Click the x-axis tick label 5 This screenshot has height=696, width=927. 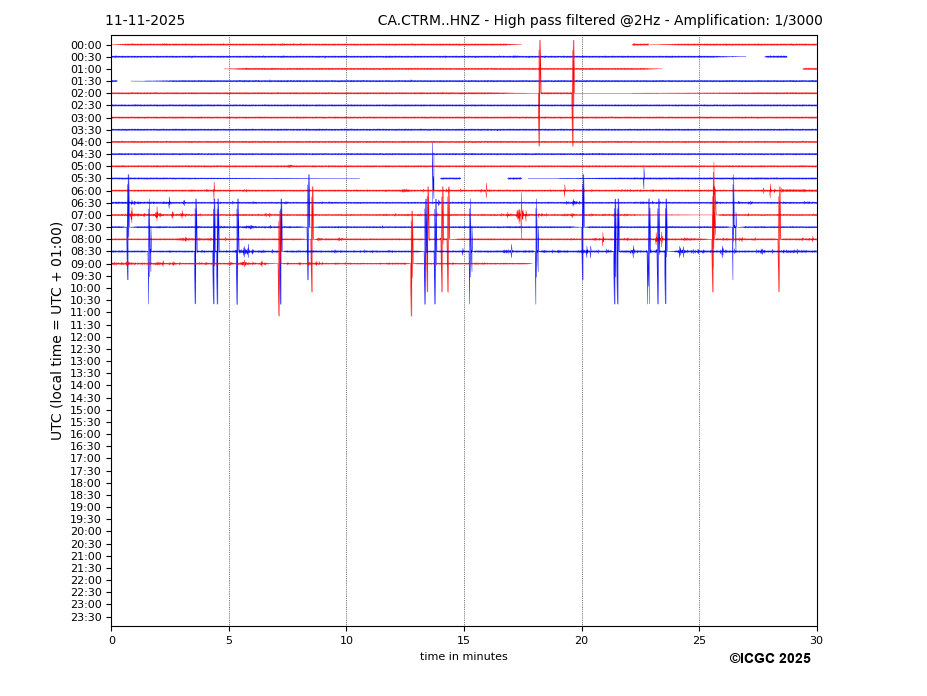[x=229, y=640]
